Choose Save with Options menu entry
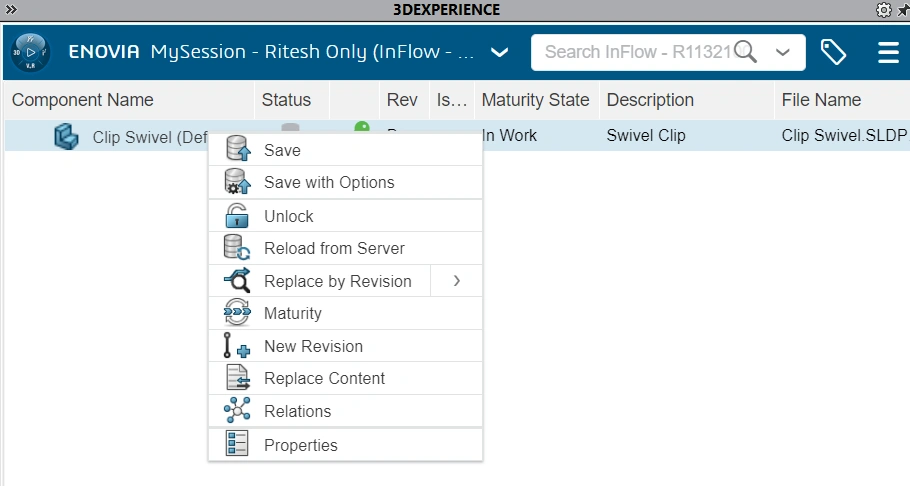This screenshot has width=910, height=486. 329,183
